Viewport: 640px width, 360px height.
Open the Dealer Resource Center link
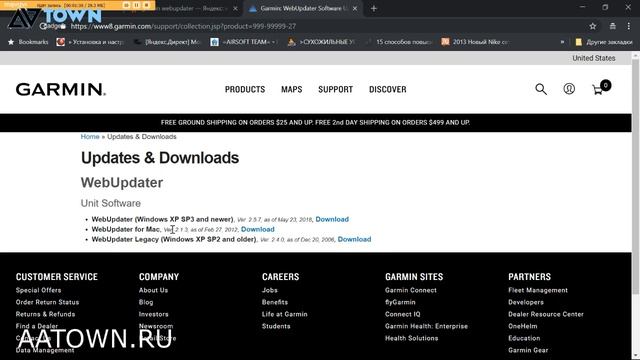[x=546, y=314]
